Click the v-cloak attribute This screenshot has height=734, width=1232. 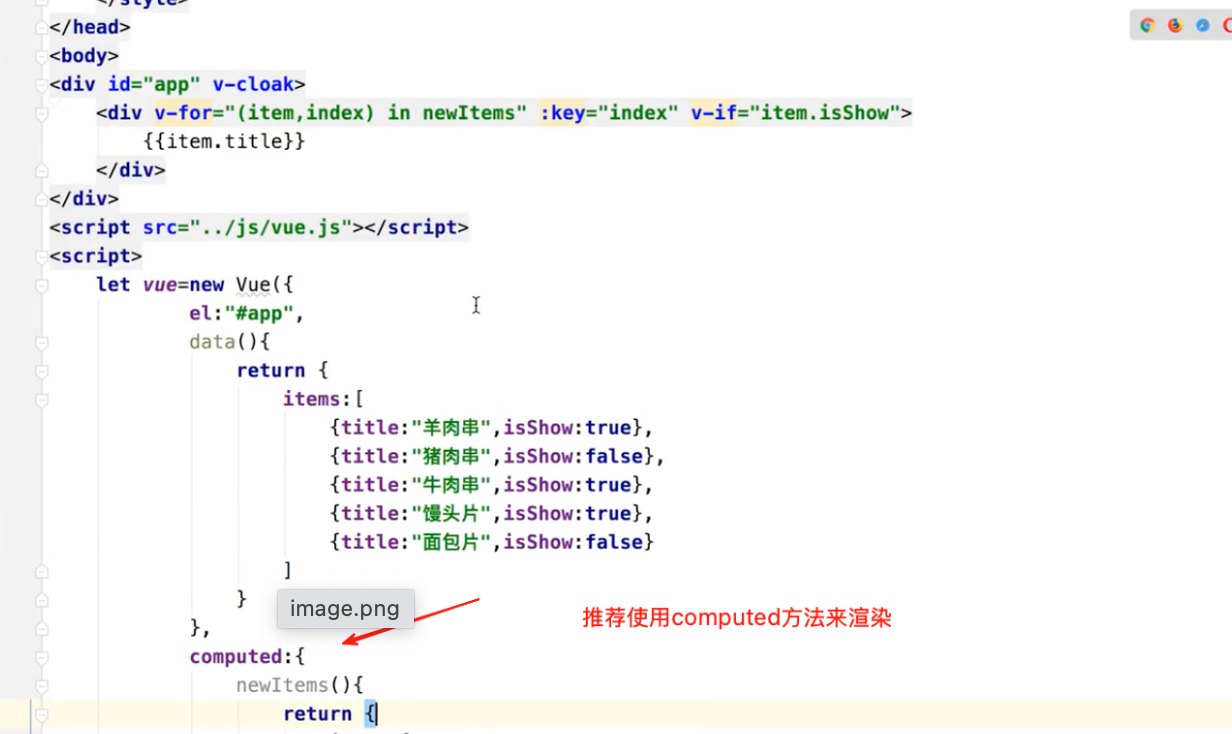[253, 84]
